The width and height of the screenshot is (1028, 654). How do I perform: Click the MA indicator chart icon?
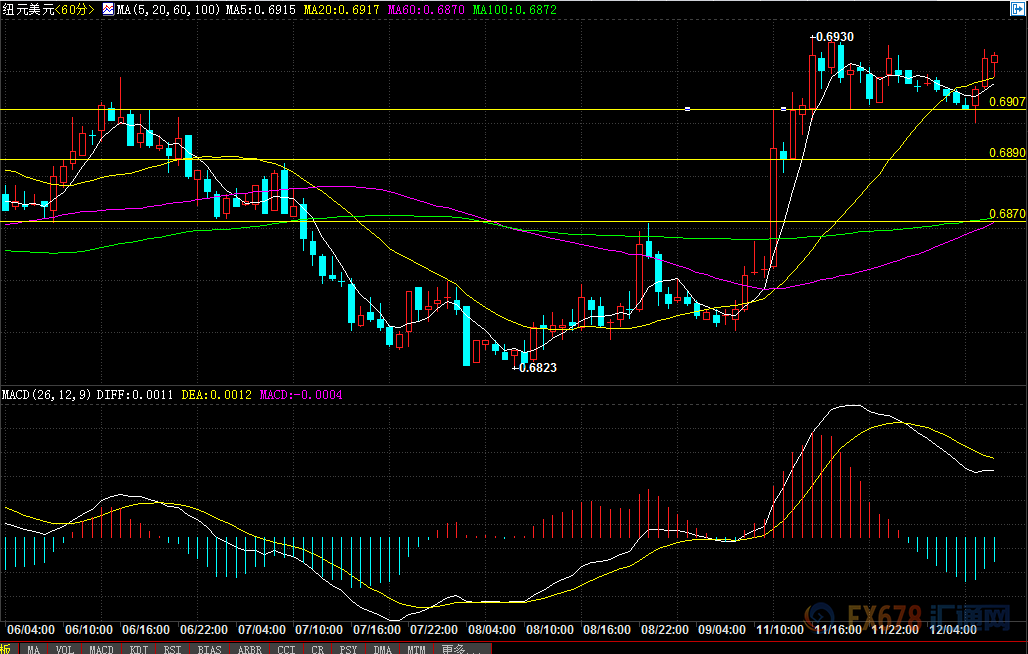pyautogui.click(x=108, y=9)
